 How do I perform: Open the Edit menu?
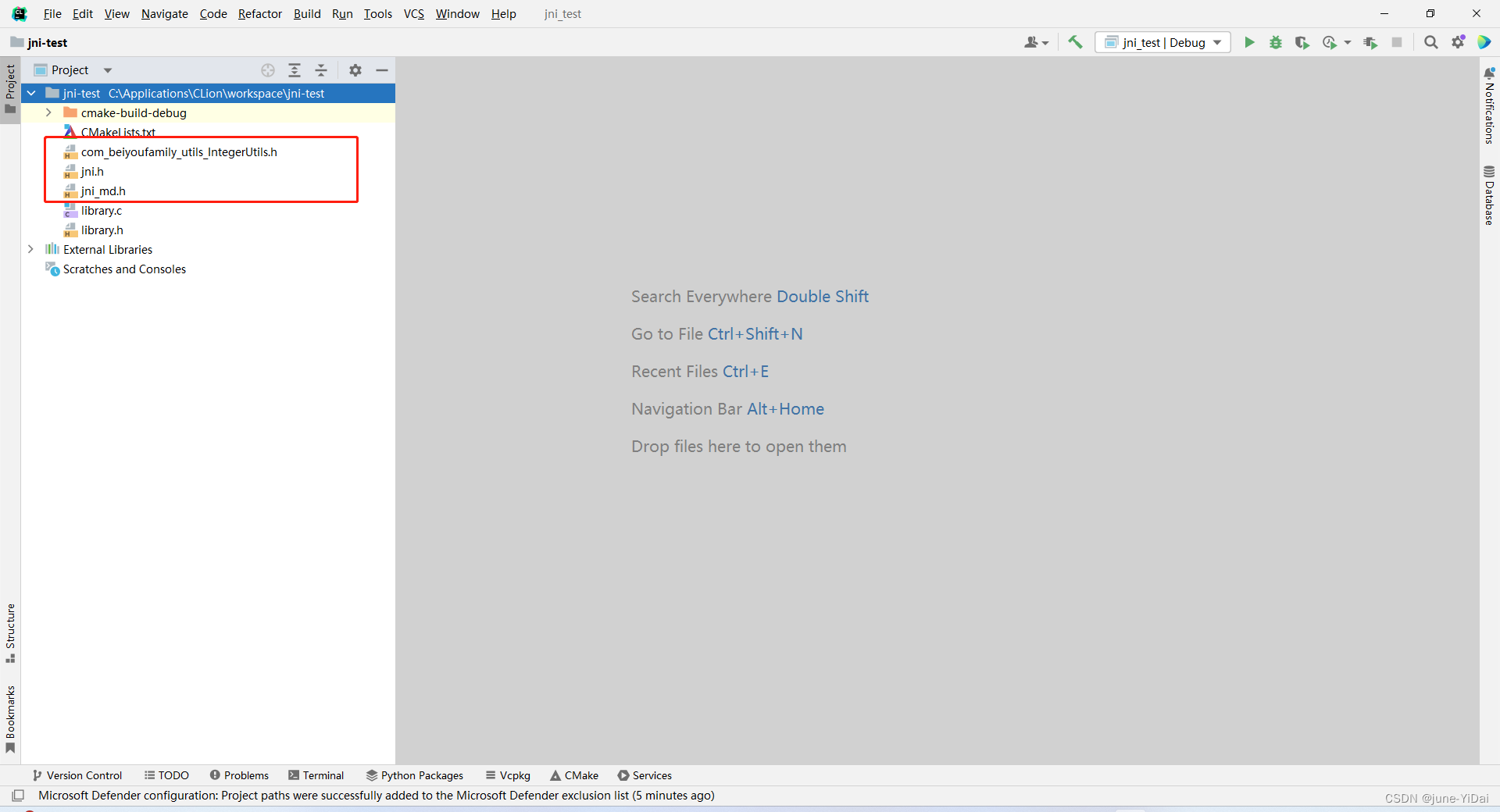point(82,14)
